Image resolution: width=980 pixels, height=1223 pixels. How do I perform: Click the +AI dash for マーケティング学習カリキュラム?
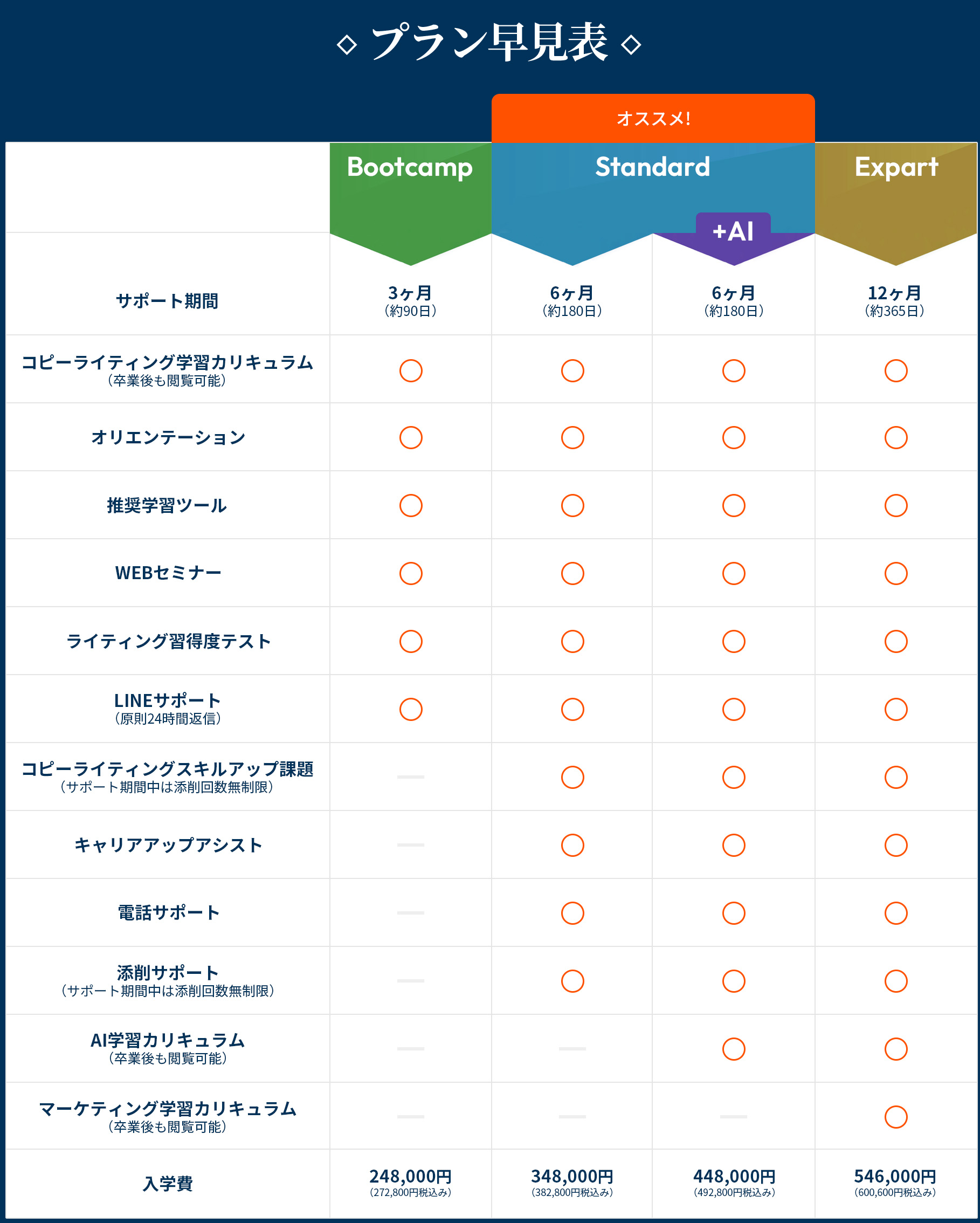pos(733,1116)
